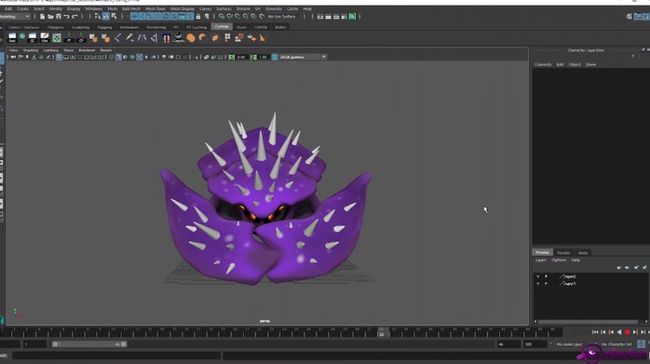Enable snap to grids magnet icon
650x364 pixels.
(x=222, y=17)
